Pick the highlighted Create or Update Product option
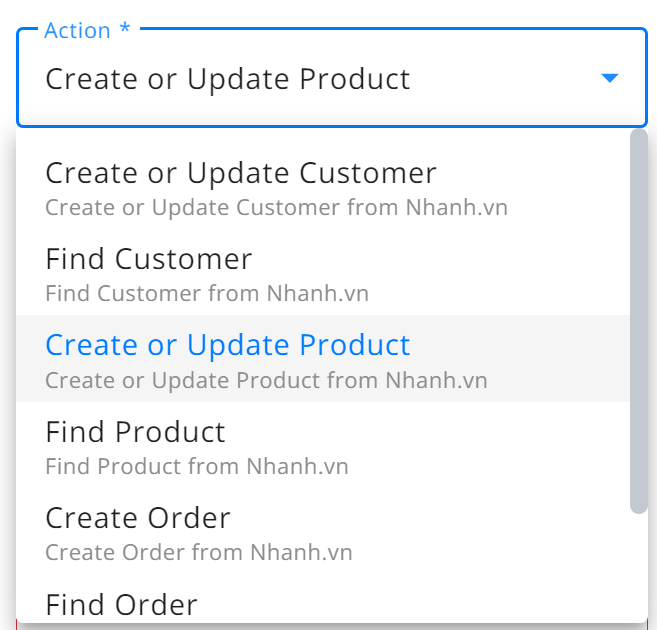The image size is (657, 630). click(323, 359)
